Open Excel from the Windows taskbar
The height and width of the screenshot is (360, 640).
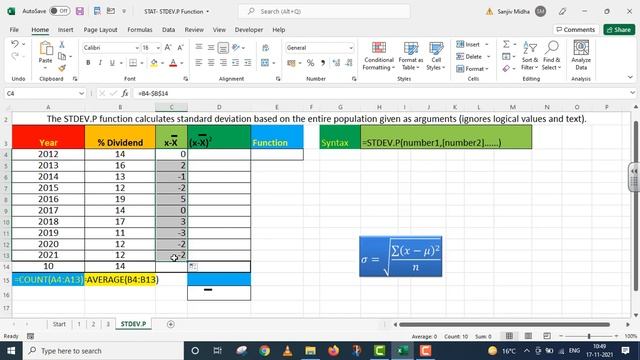[402, 351]
